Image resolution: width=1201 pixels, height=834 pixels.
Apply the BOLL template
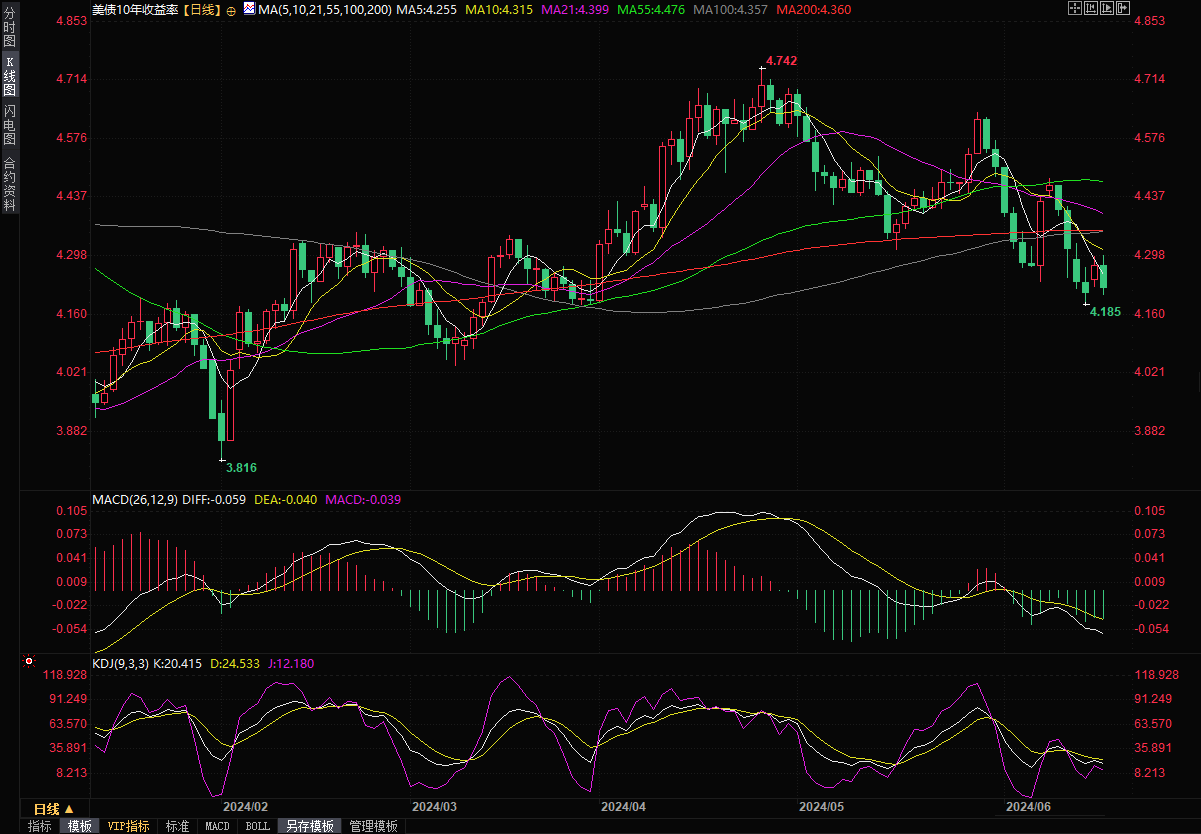pyautogui.click(x=257, y=826)
